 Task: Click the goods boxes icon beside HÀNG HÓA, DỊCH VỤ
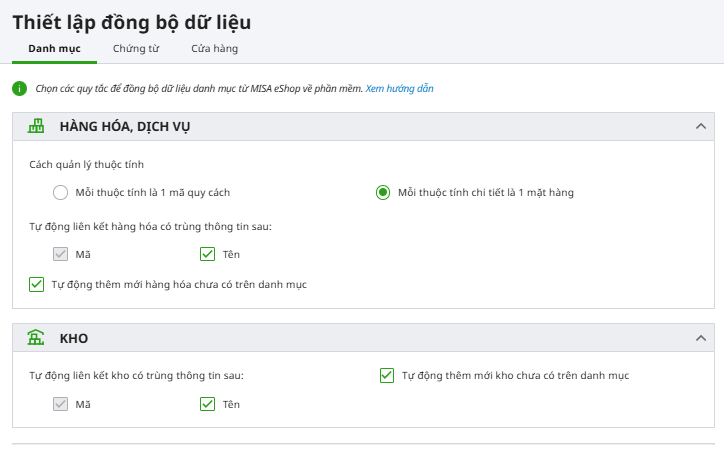(36, 126)
